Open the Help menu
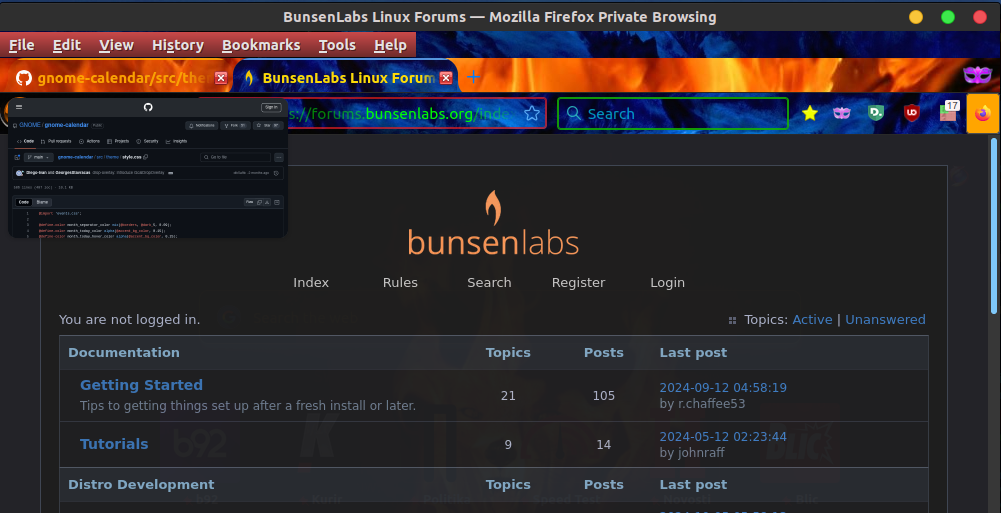Screen dimensions: 1001x513 click(390, 45)
